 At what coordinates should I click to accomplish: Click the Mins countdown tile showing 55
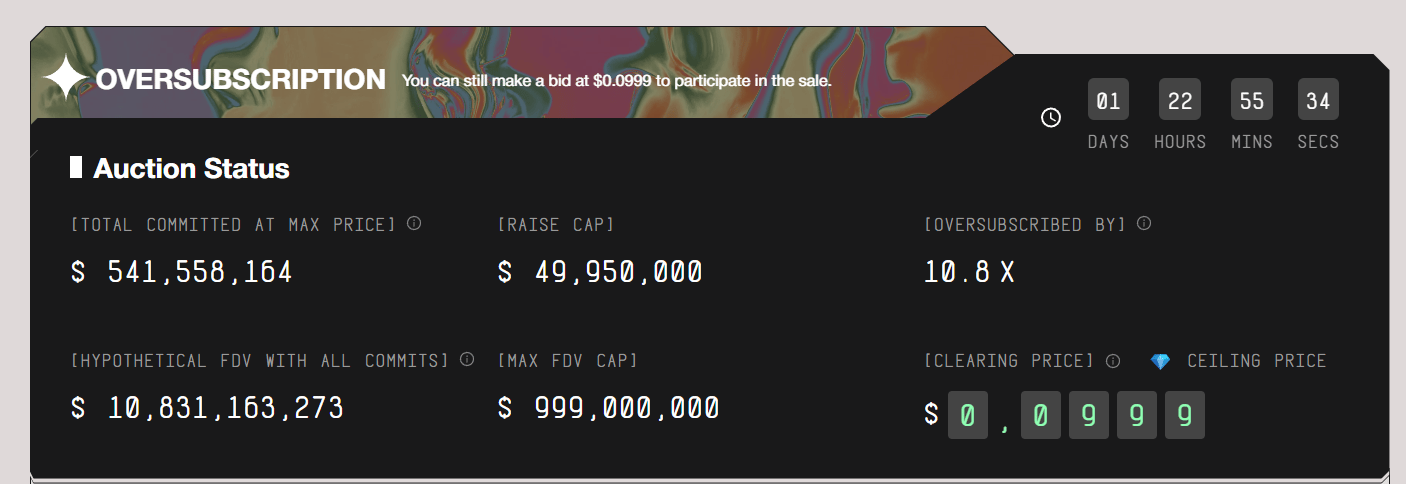pos(1252,100)
